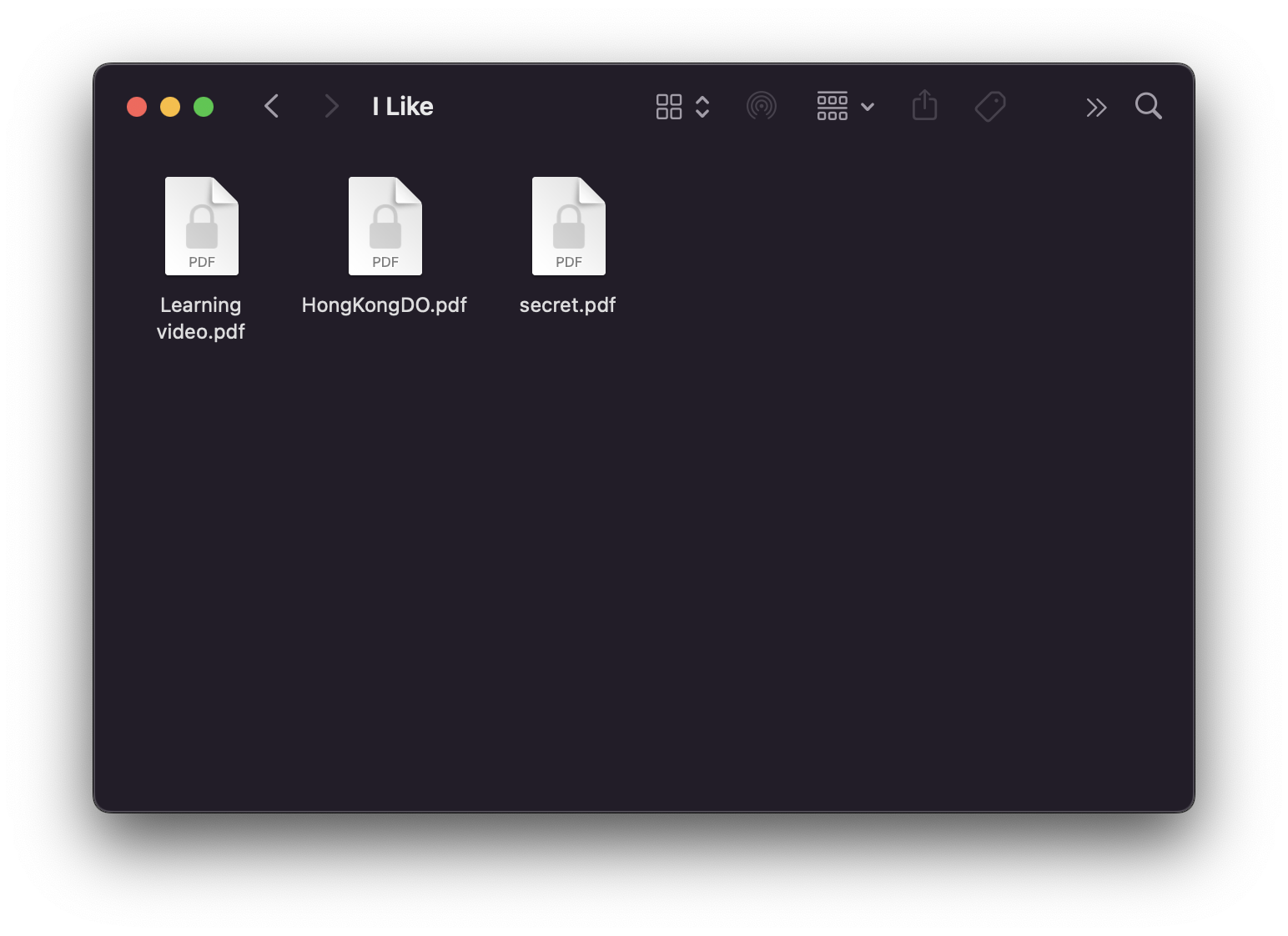Screen dimensions: 1288x936
Task: Open search with the magnifier icon
Action: point(1149,106)
